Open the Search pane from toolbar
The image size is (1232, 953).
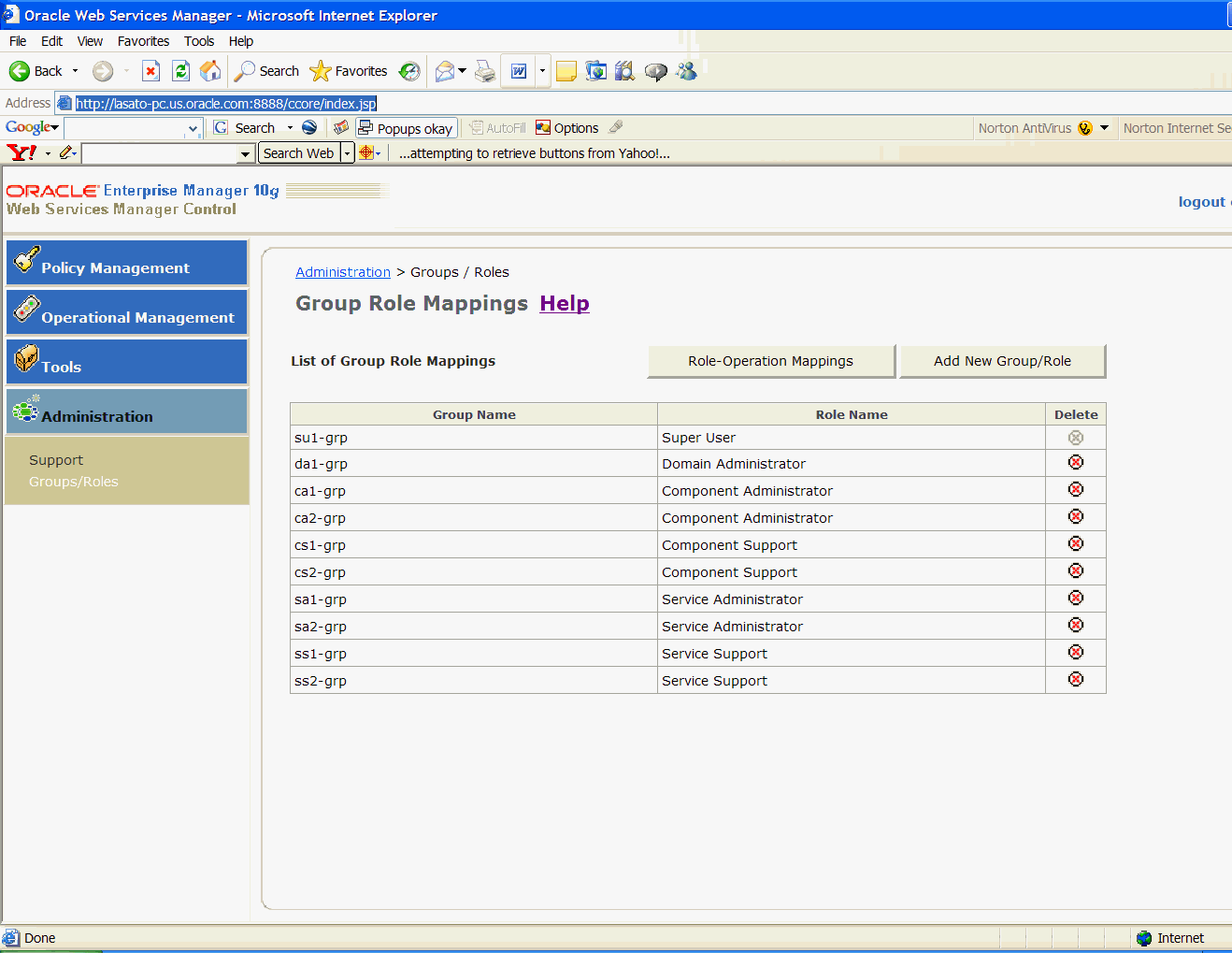click(x=267, y=71)
